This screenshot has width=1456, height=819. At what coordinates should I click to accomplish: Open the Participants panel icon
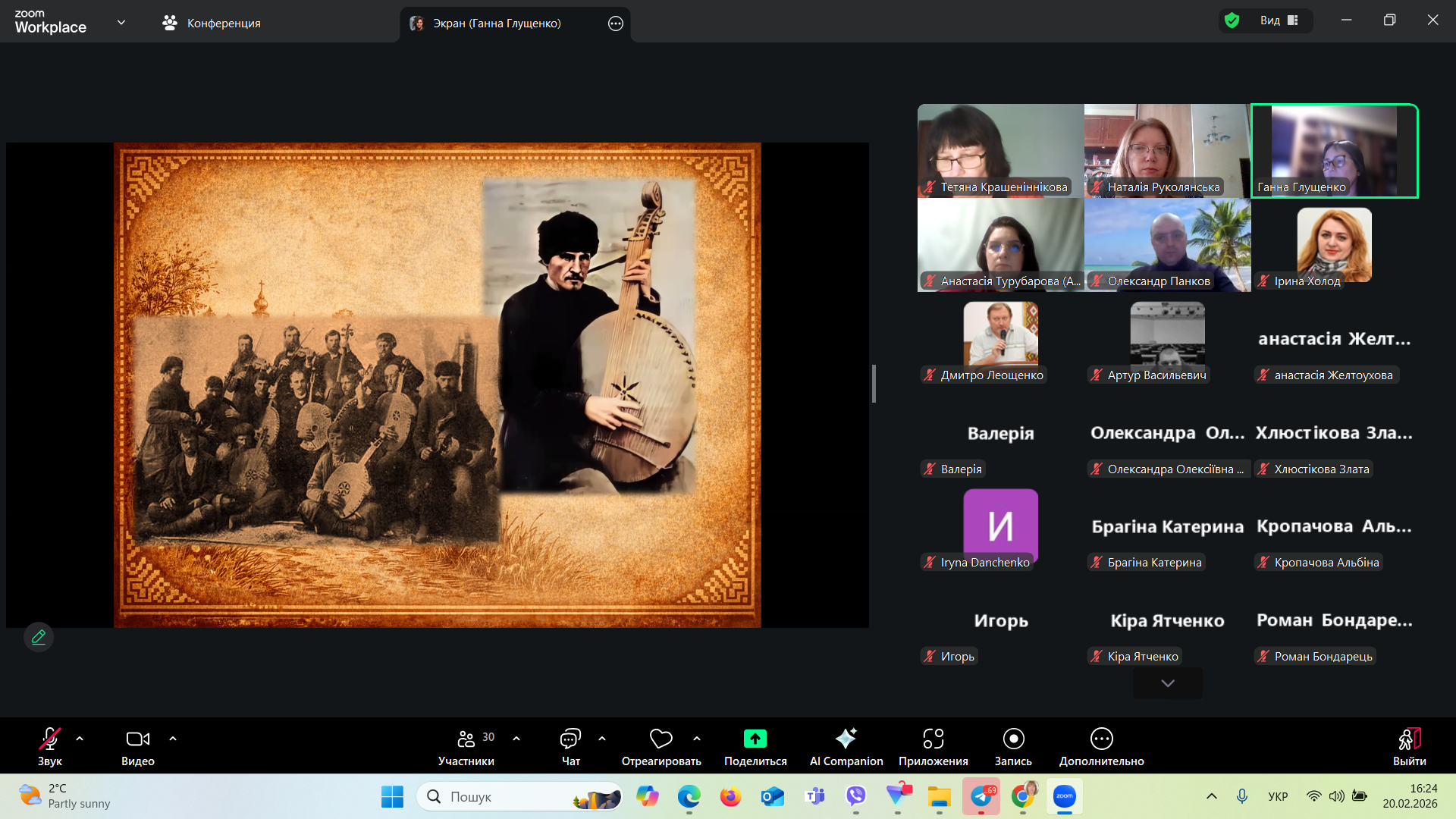tap(466, 739)
